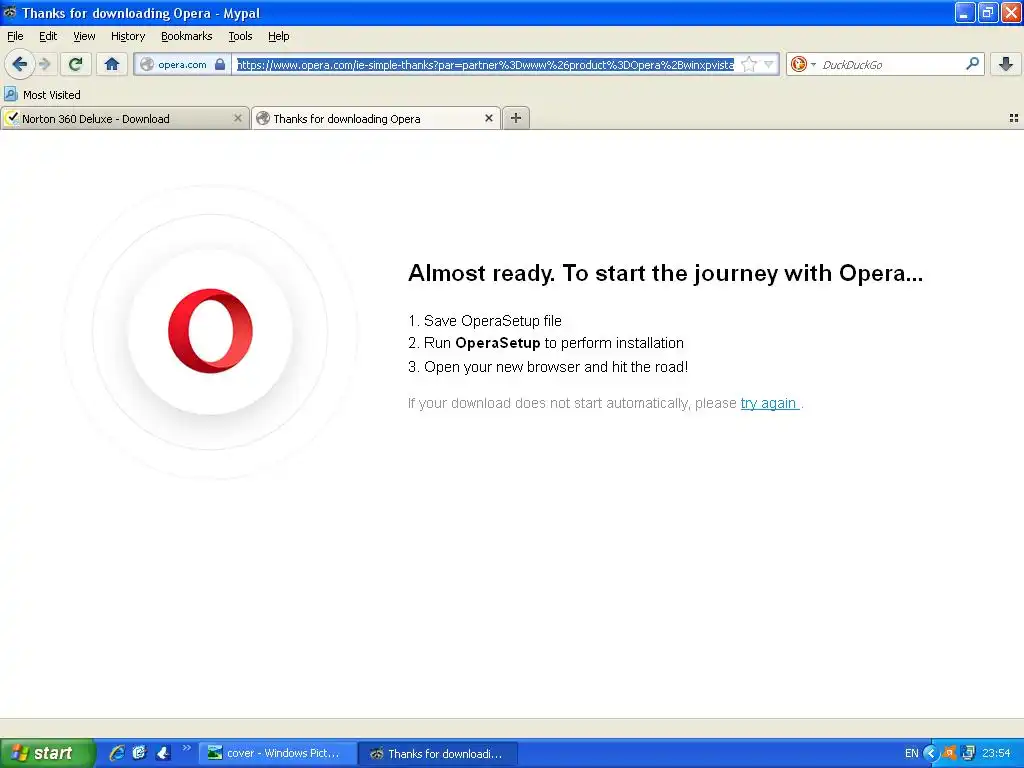Expand hidden system tray icons arrow
This screenshot has height=768, width=1024.
pos(931,754)
